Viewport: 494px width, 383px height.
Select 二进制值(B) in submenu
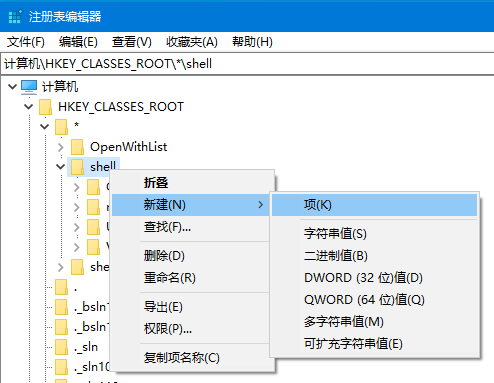point(374,256)
